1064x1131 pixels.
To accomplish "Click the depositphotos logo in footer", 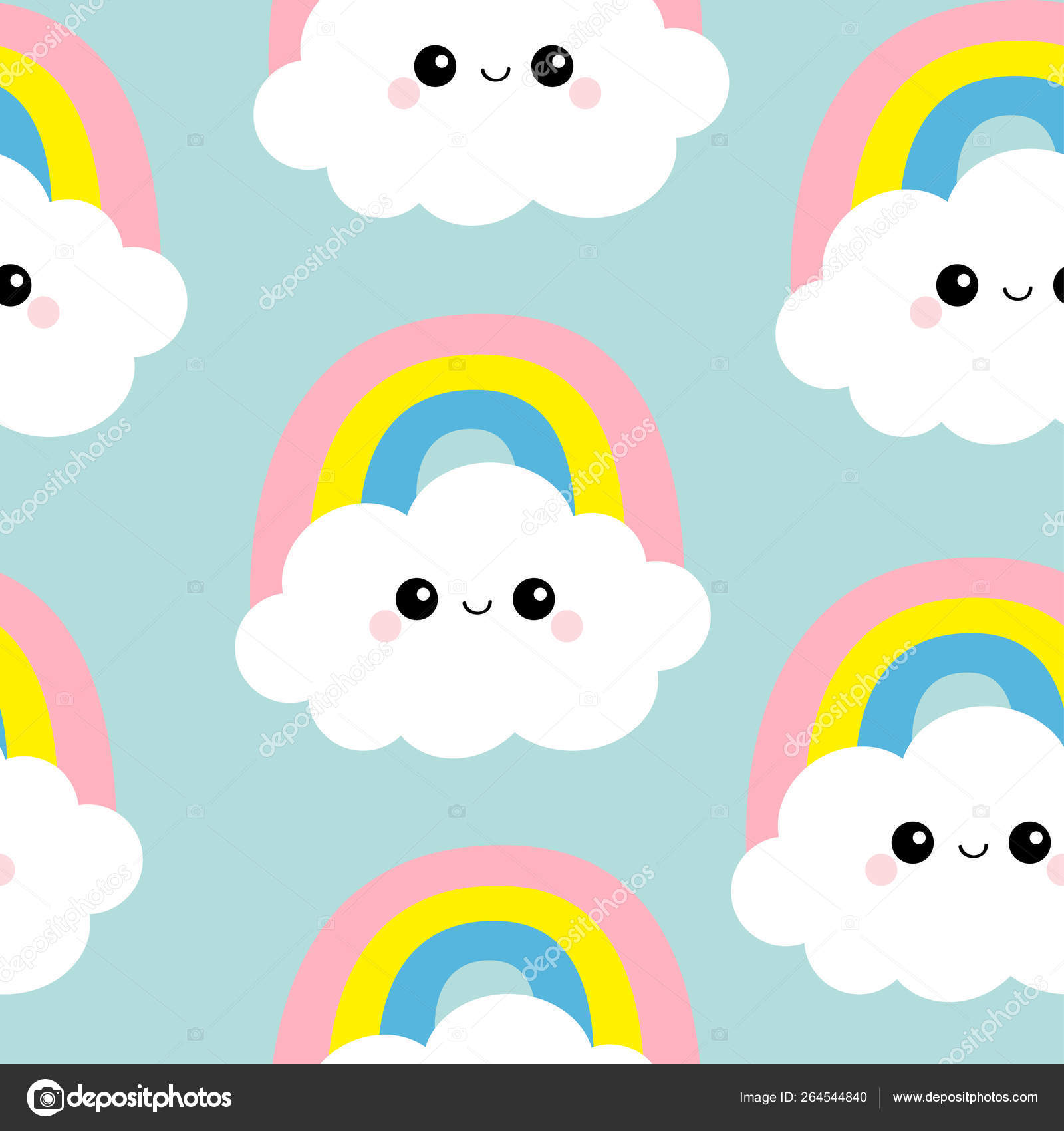I will click(x=129, y=1098).
